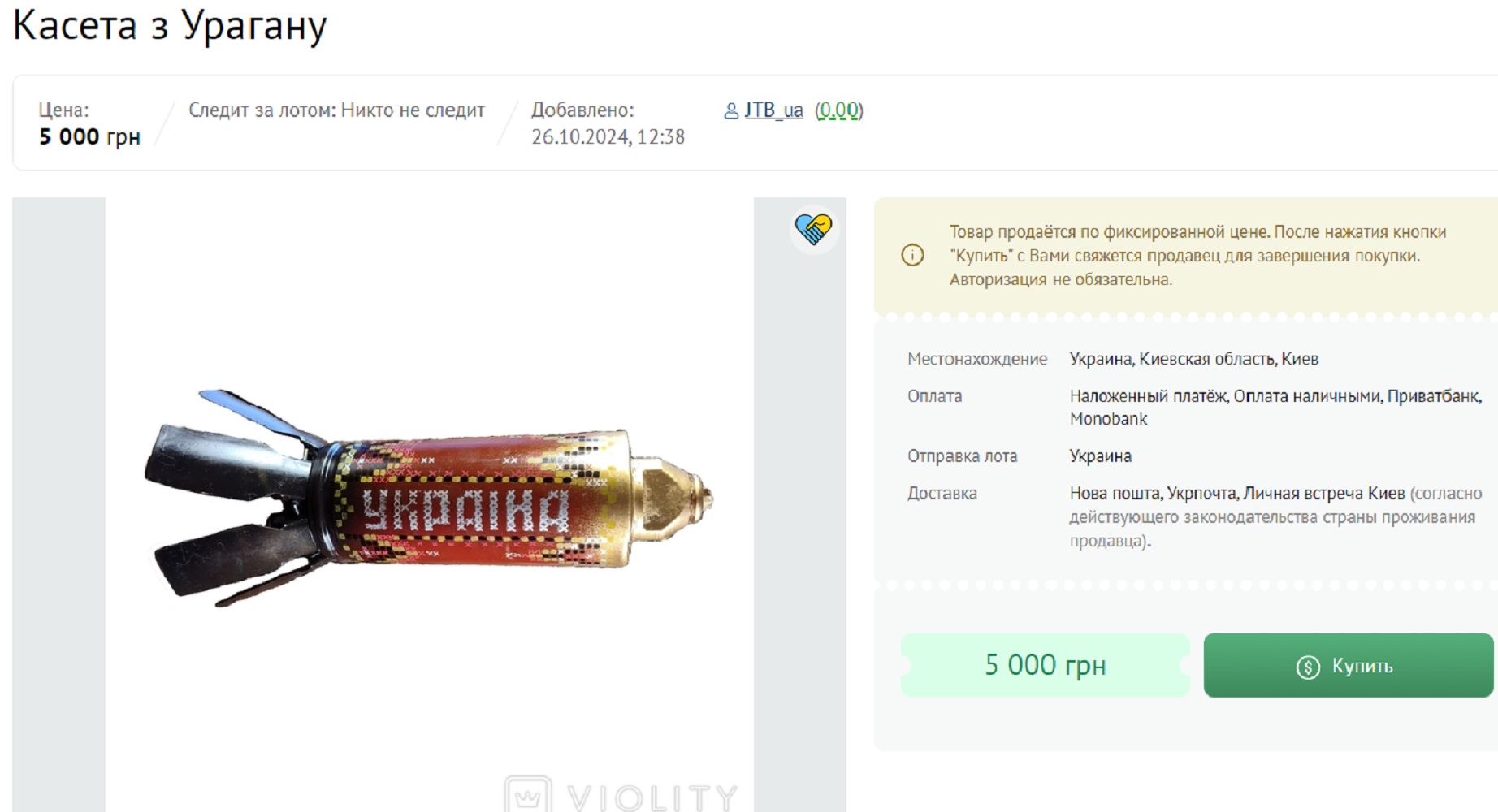This screenshot has height=812, width=1498.
Task: Open seller profile JTB_ua
Action: pyautogui.click(x=773, y=110)
